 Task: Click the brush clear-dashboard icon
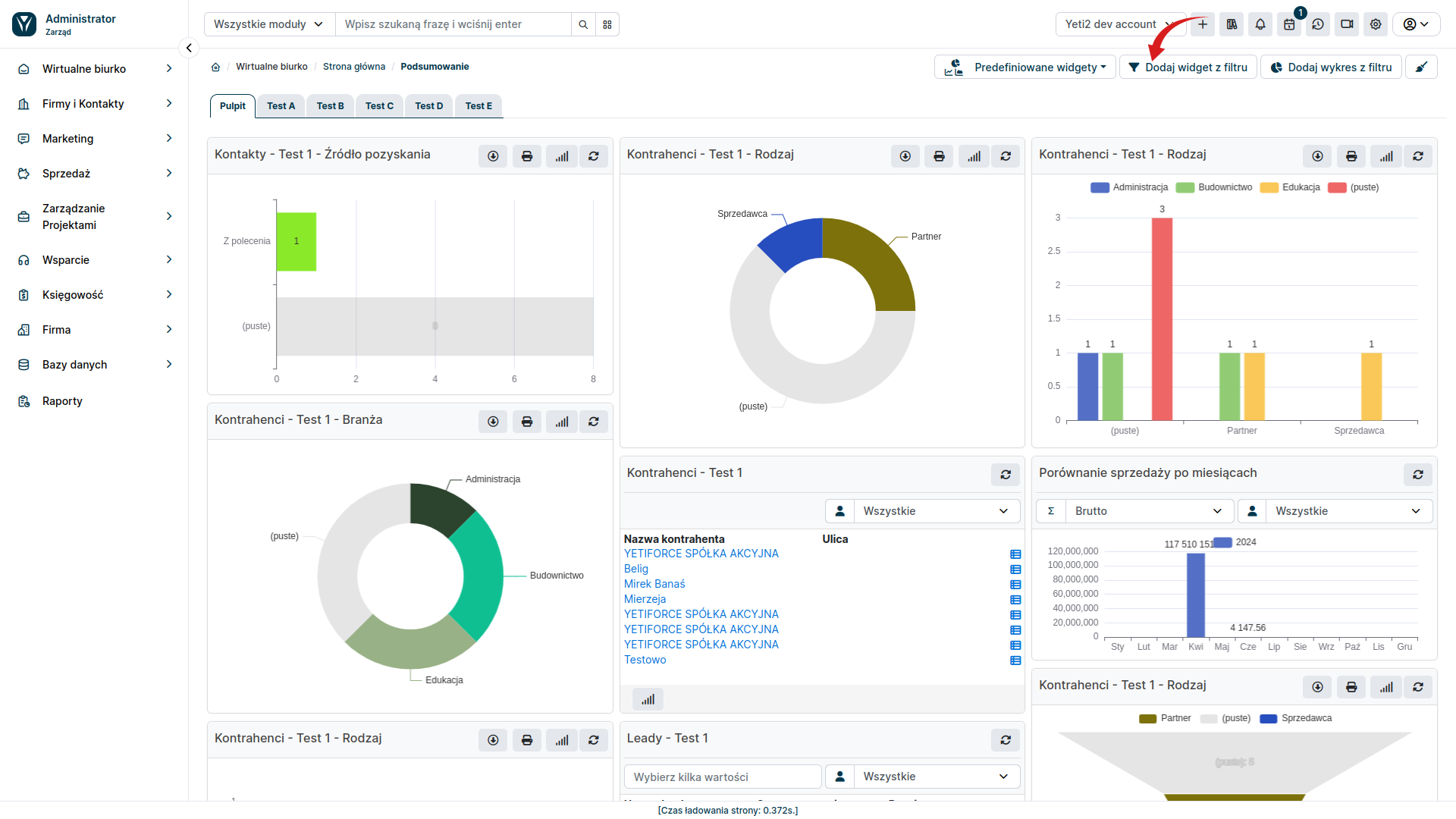1422,67
